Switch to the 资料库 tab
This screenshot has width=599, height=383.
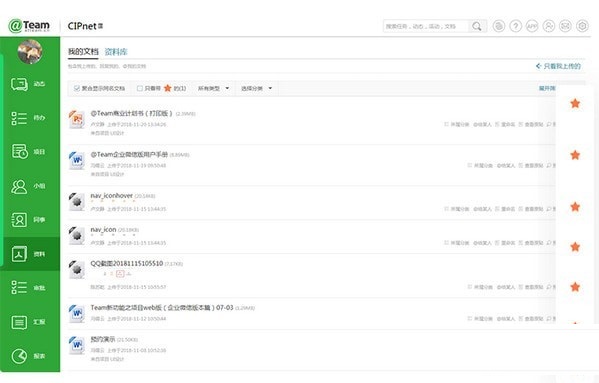point(116,52)
